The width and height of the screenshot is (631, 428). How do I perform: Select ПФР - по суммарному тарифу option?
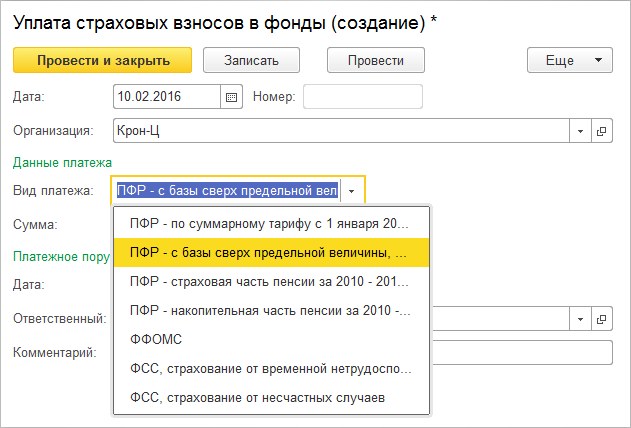pyautogui.click(x=270, y=223)
